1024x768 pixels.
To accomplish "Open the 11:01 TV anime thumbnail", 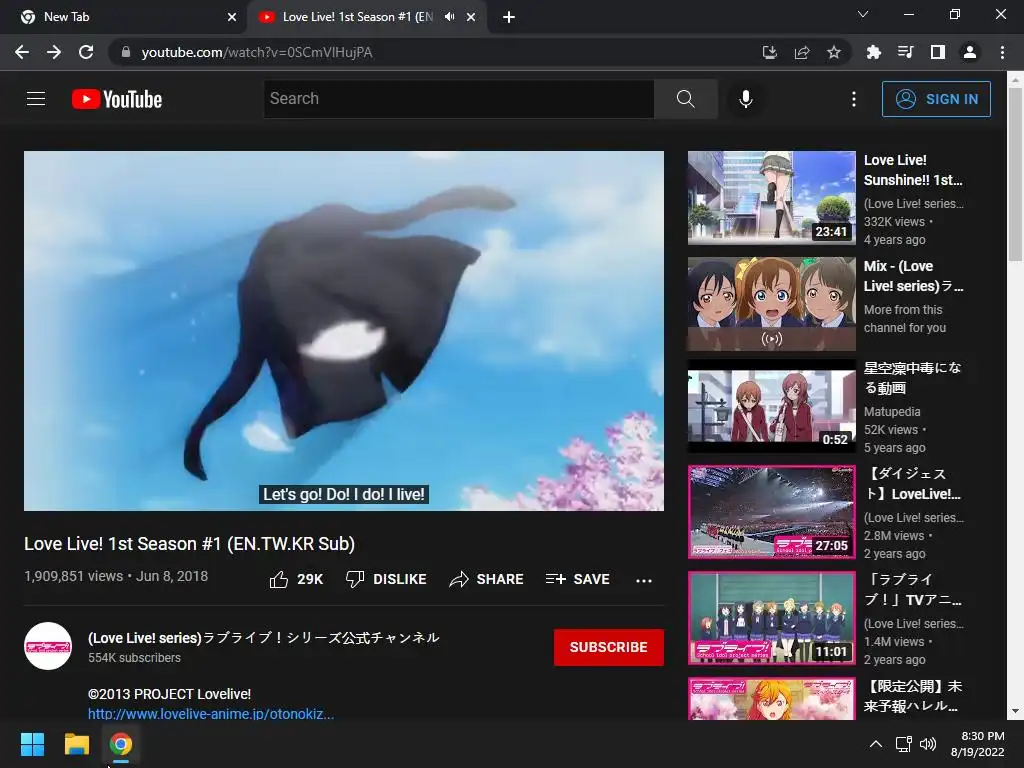I will (x=771, y=618).
